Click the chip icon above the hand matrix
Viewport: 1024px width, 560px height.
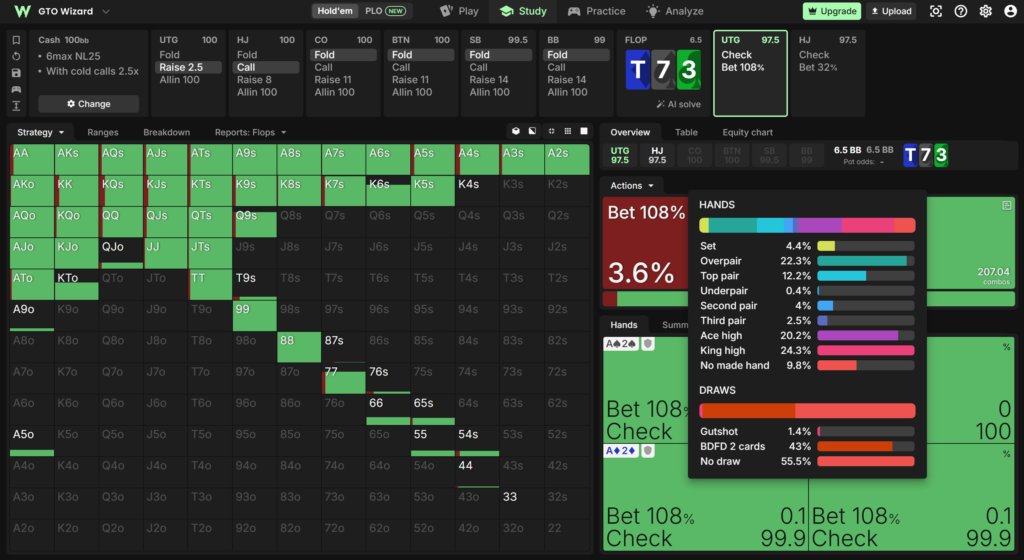point(516,131)
